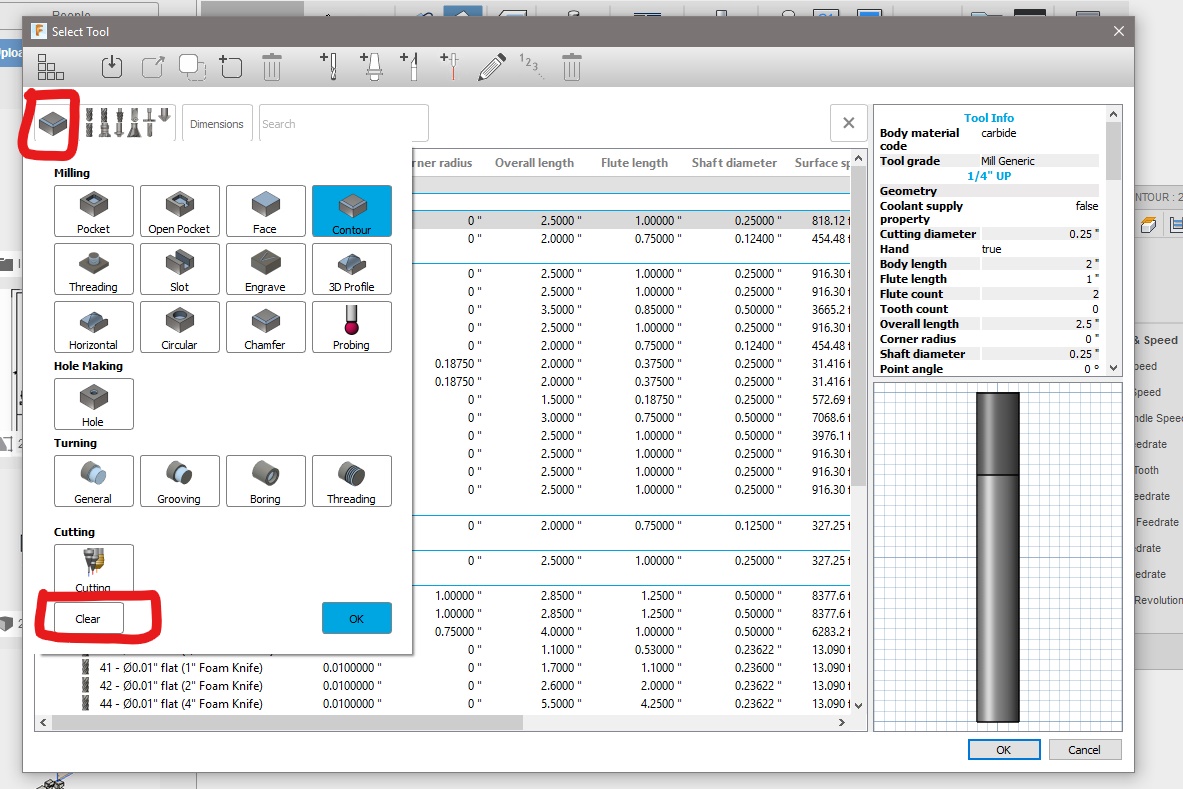Select the Engrave milling operation
This screenshot has width=1183, height=789.
pos(265,269)
